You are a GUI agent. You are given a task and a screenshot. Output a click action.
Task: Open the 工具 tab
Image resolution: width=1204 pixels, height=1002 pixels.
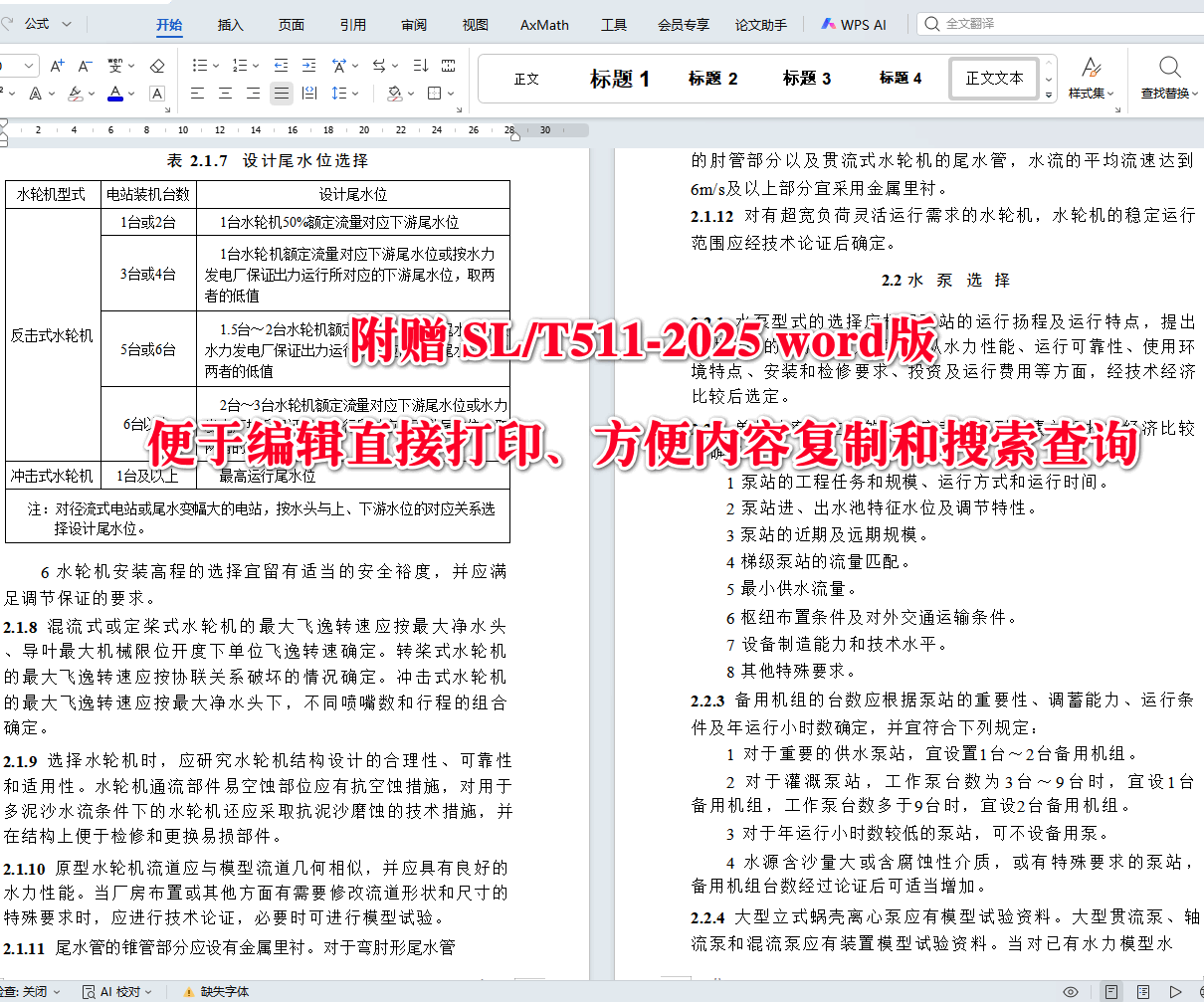click(614, 25)
